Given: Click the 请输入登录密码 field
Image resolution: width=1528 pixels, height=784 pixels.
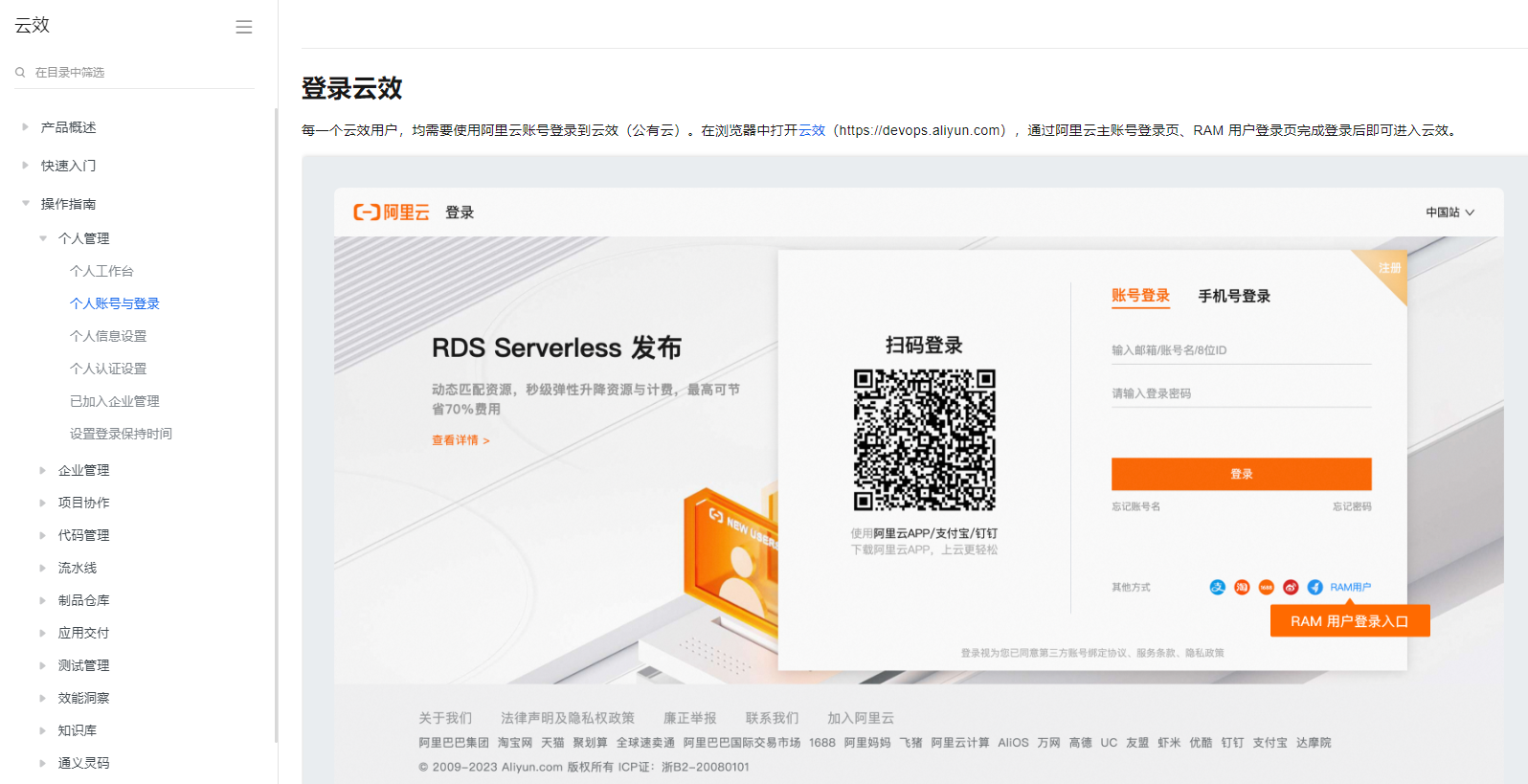Looking at the screenshot, I should [1242, 393].
